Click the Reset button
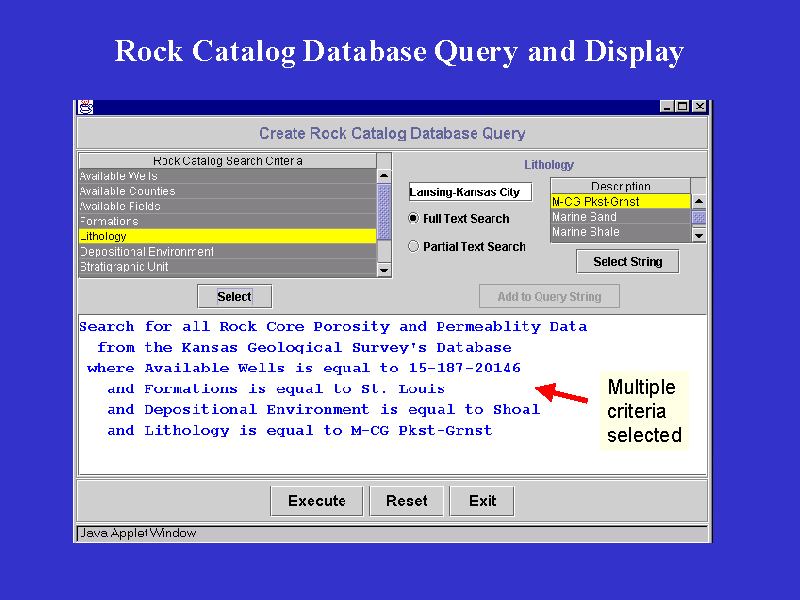This screenshot has width=800, height=600. pyautogui.click(x=407, y=501)
